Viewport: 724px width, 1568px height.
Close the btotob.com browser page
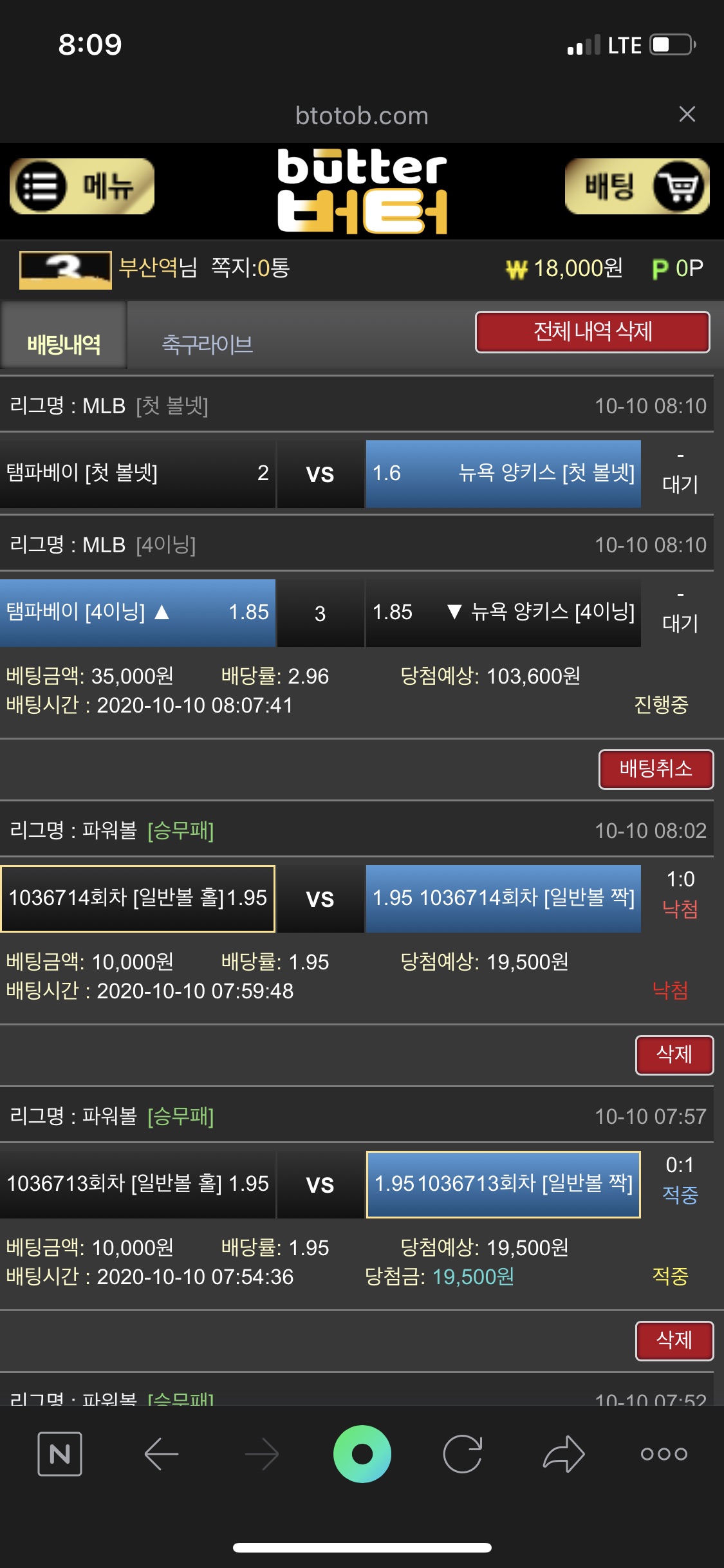click(x=687, y=115)
